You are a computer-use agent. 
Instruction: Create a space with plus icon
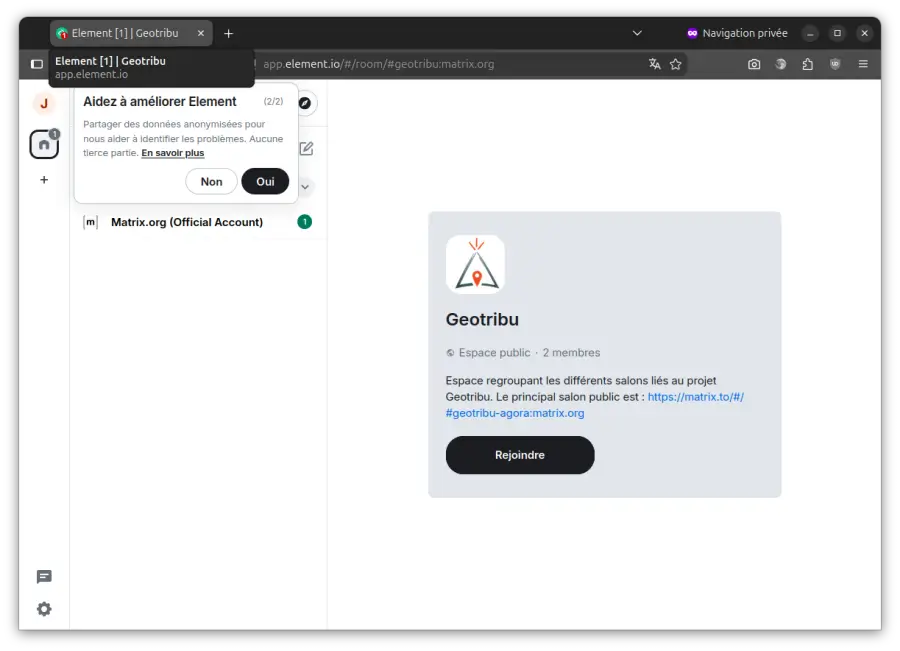[x=44, y=180]
